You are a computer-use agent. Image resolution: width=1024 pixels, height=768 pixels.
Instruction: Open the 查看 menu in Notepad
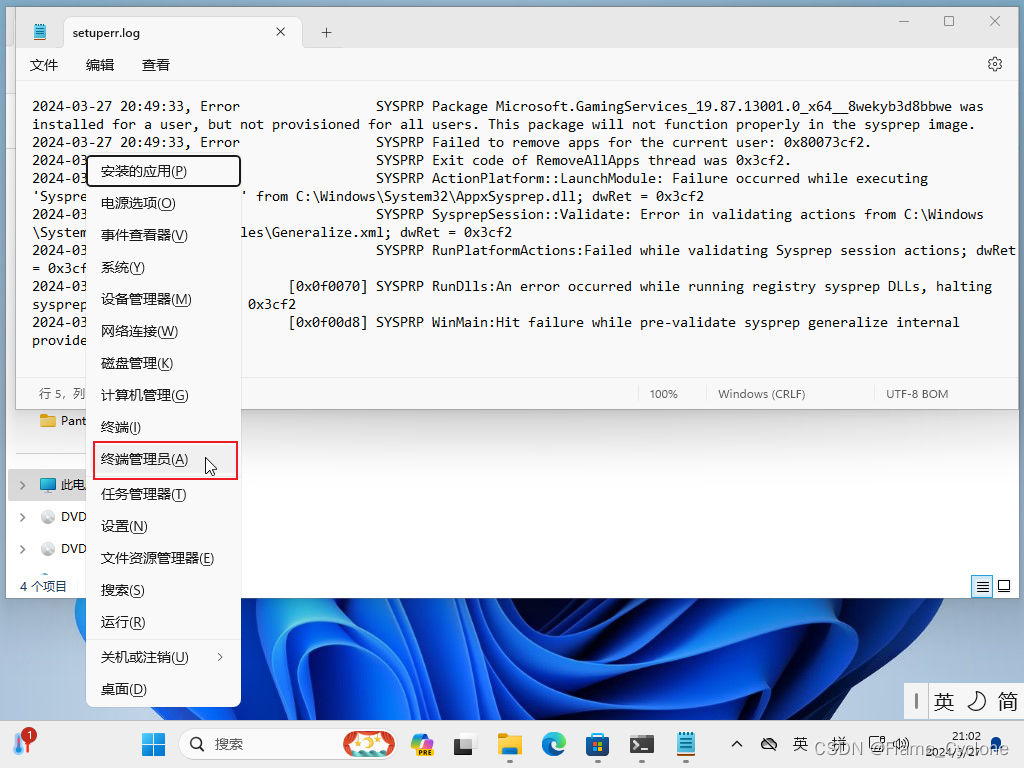155,65
